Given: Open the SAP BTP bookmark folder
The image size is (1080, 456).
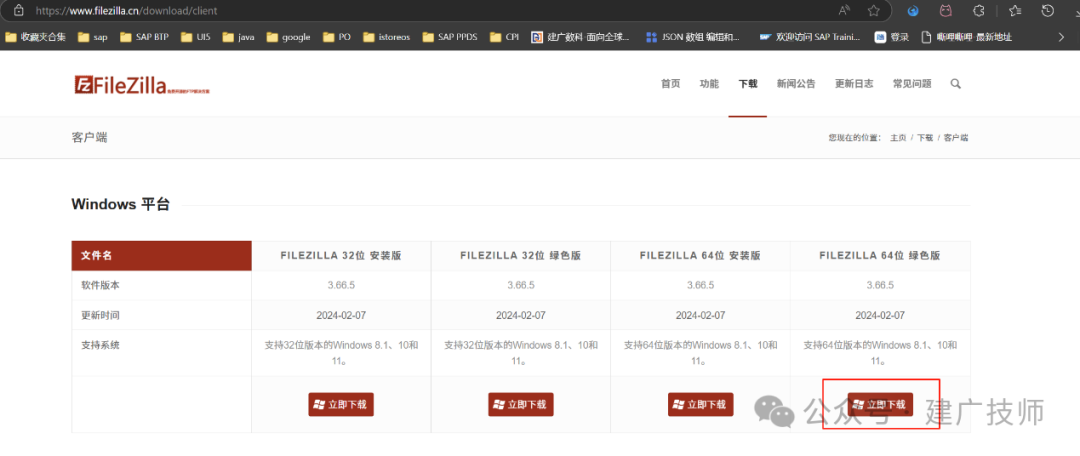Looking at the screenshot, I should 144,37.
